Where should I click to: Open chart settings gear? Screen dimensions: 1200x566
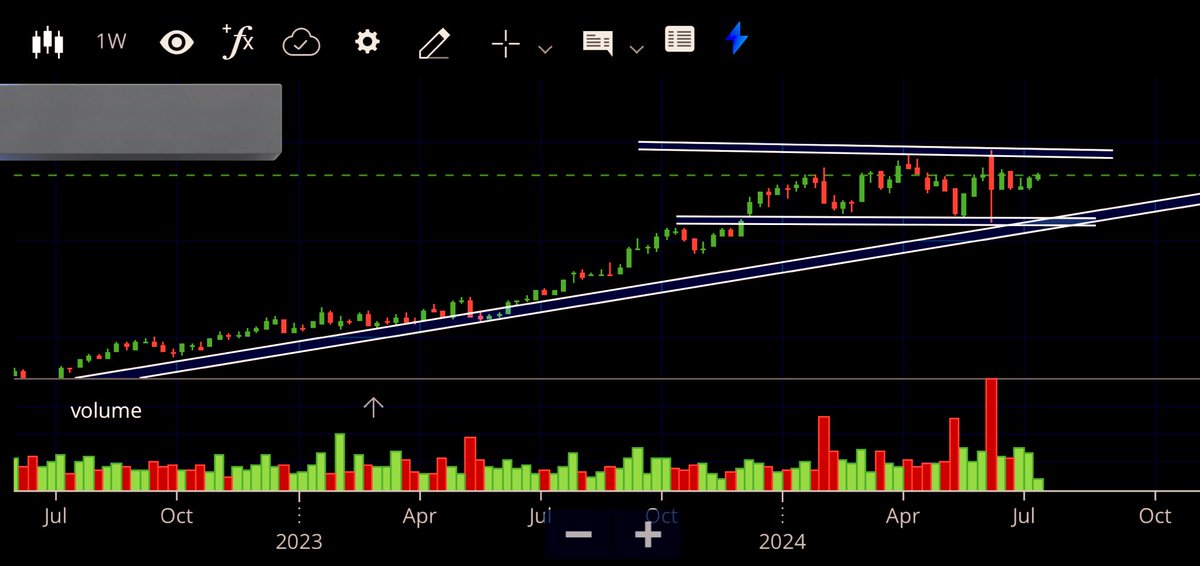click(368, 42)
